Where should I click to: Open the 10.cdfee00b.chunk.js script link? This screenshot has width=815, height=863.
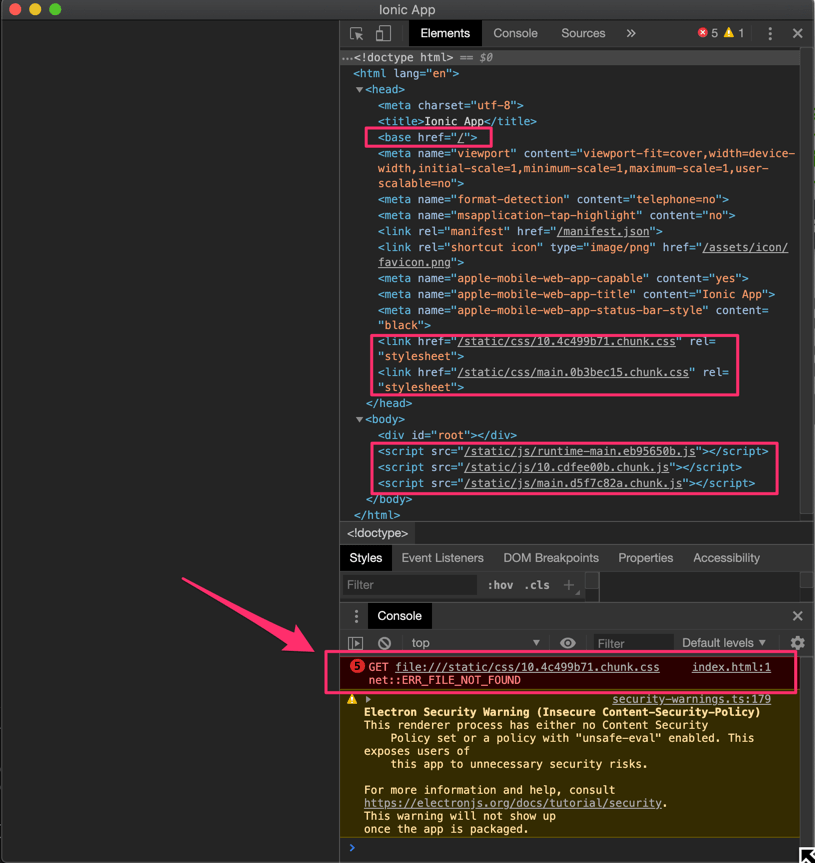[x=566, y=467]
